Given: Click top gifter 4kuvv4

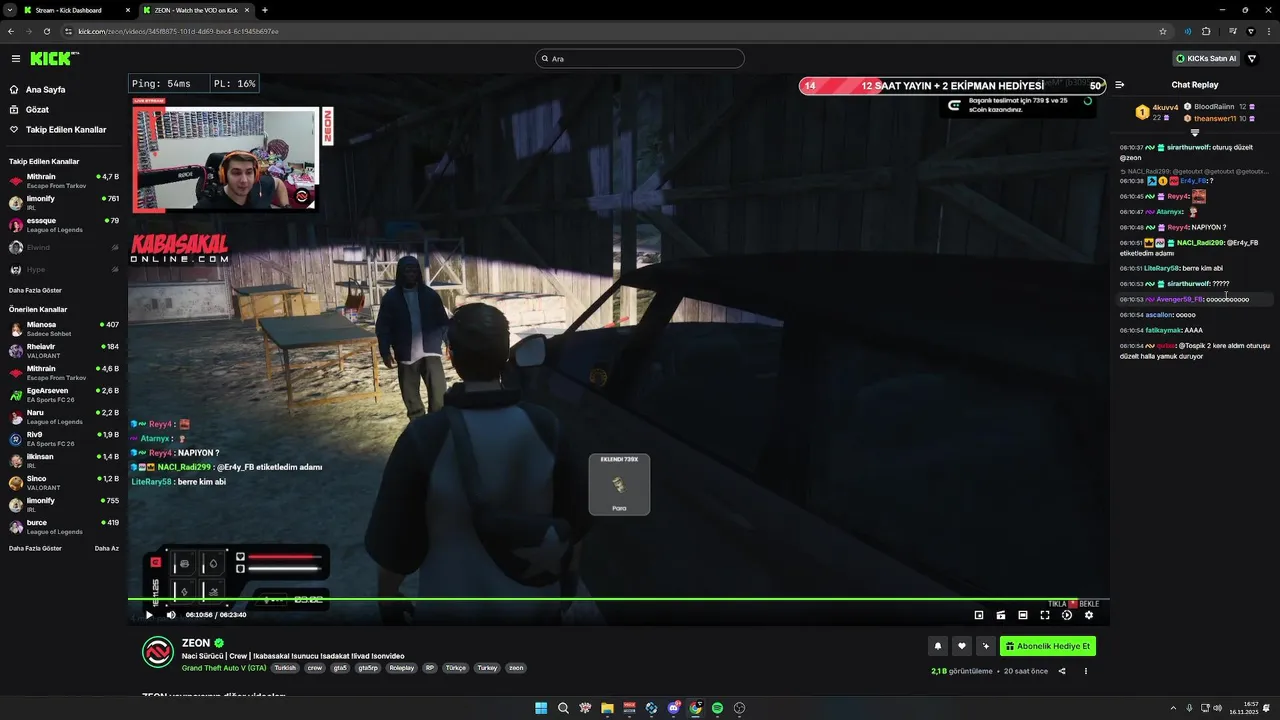Looking at the screenshot, I should click(1166, 107).
